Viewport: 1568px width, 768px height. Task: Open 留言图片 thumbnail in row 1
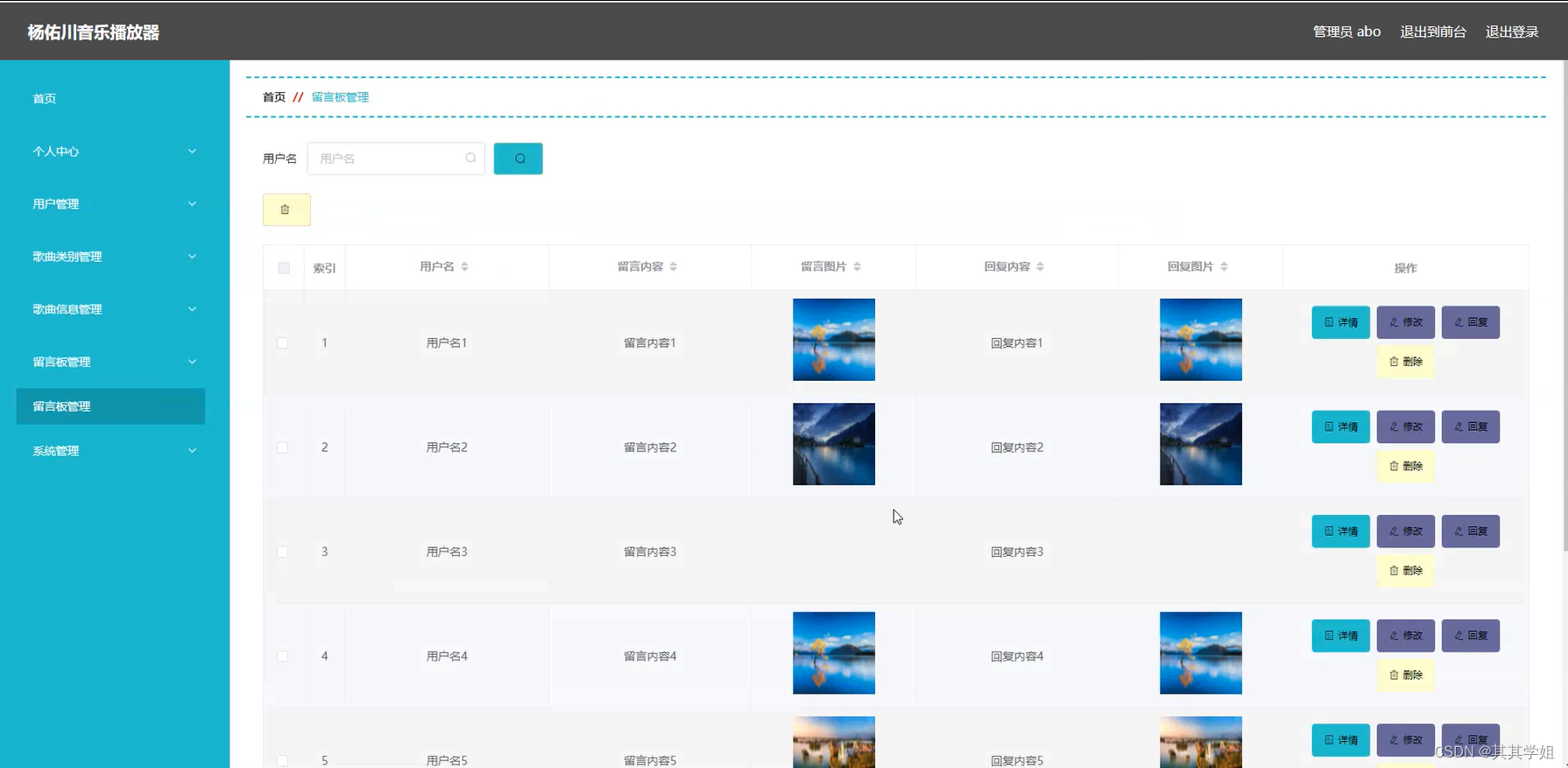pos(834,340)
